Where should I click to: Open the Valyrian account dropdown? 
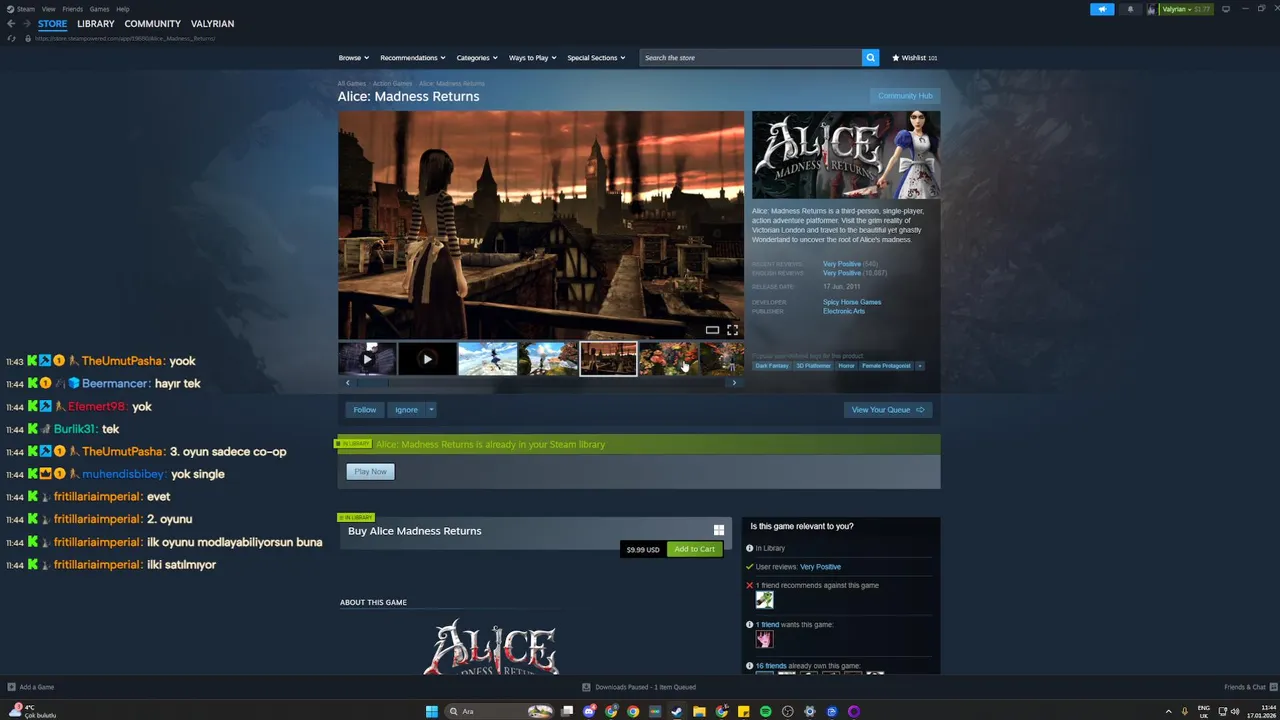click(x=1186, y=9)
